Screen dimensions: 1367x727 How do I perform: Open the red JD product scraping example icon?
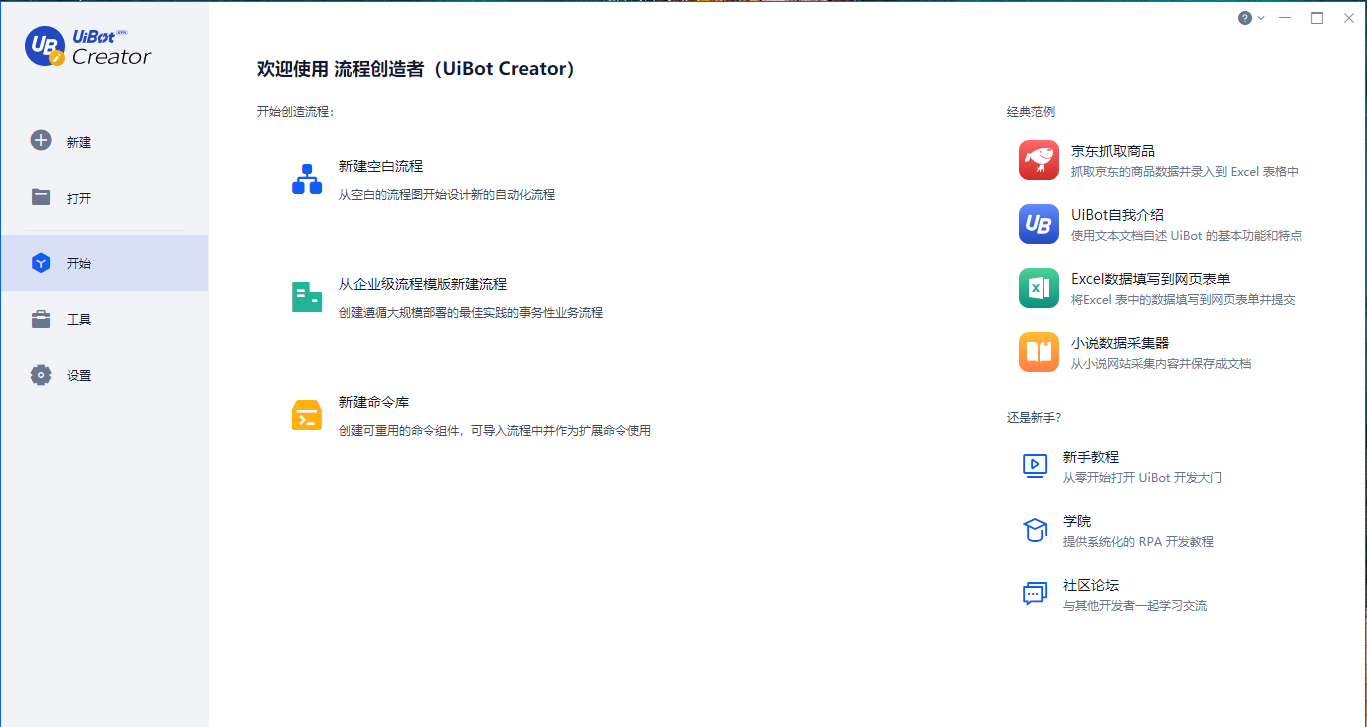tap(1038, 160)
